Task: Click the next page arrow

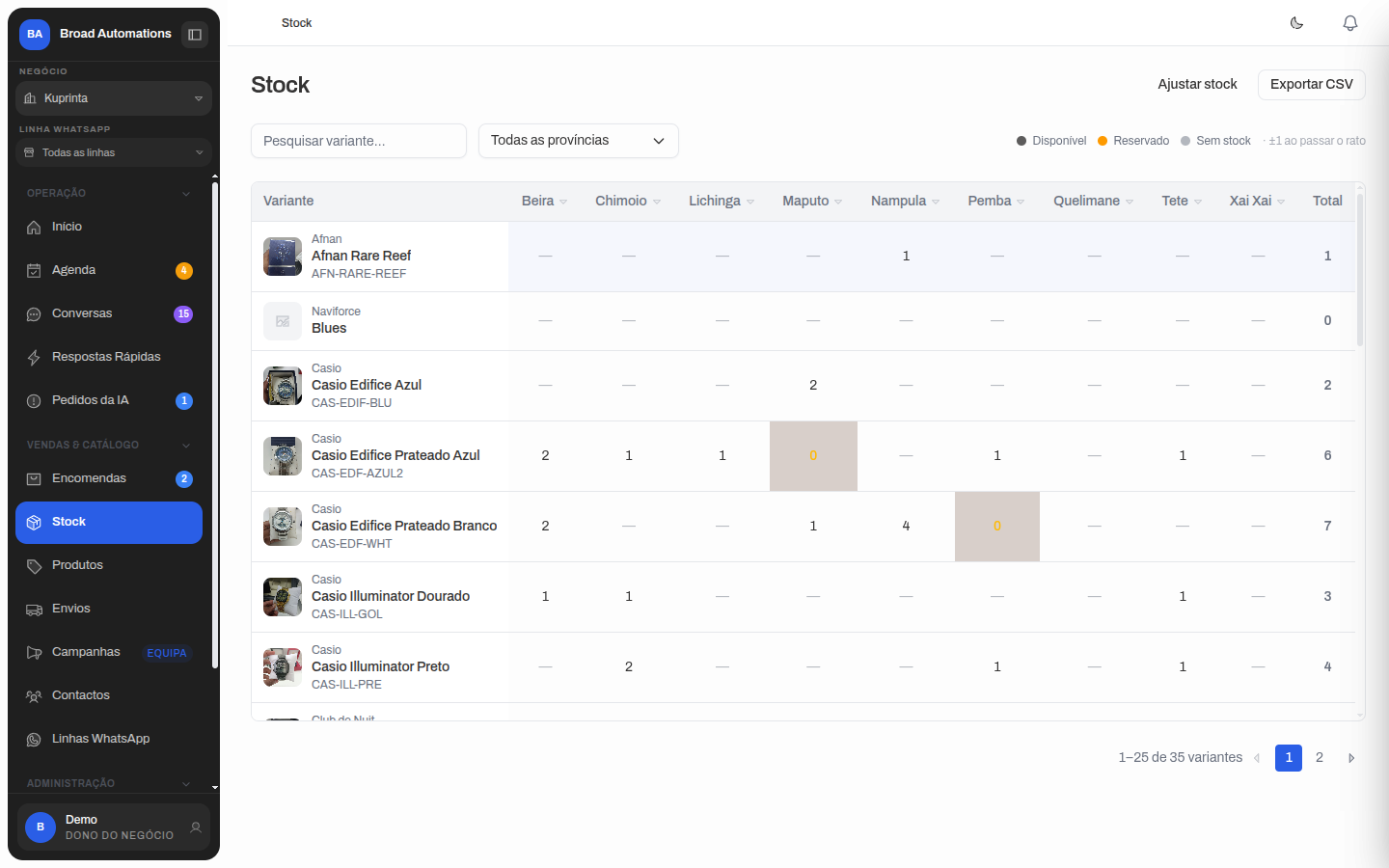Action: [1351, 758]
